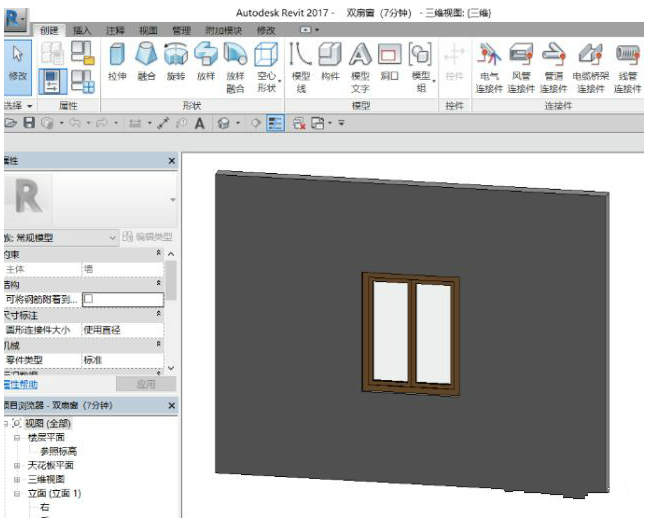This screenshot has width=651, height=527.
Task: Open the Switch Windows dropdown arrow
Action: [x=330, y=123]
